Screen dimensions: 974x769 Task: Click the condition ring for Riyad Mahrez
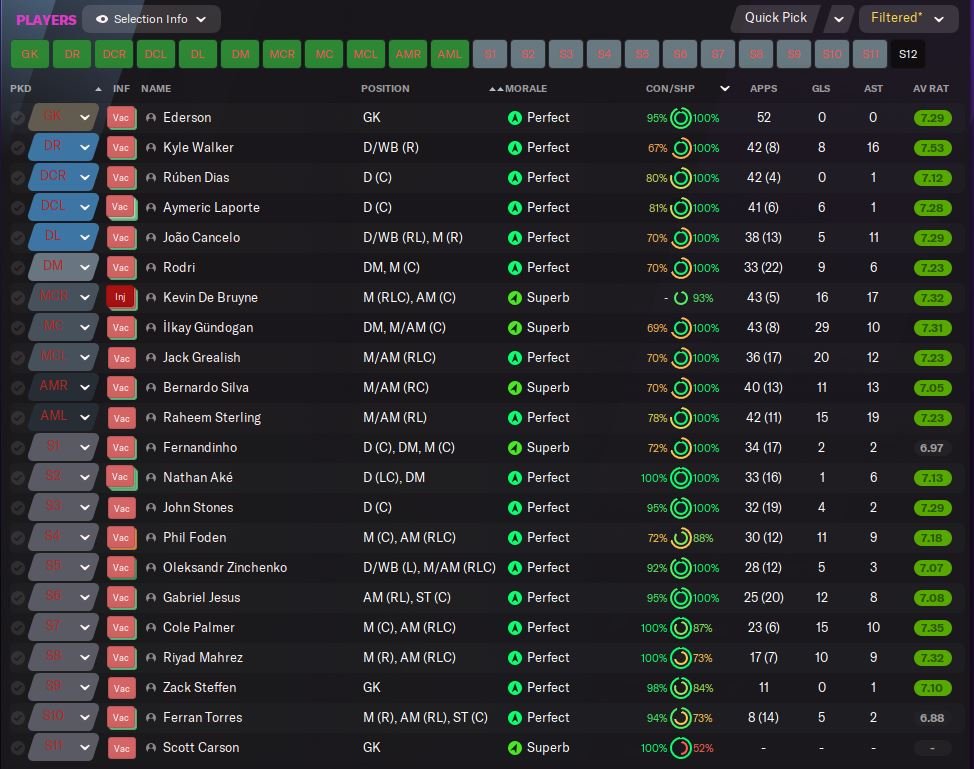pyautogui.click(x=681, y=658)
